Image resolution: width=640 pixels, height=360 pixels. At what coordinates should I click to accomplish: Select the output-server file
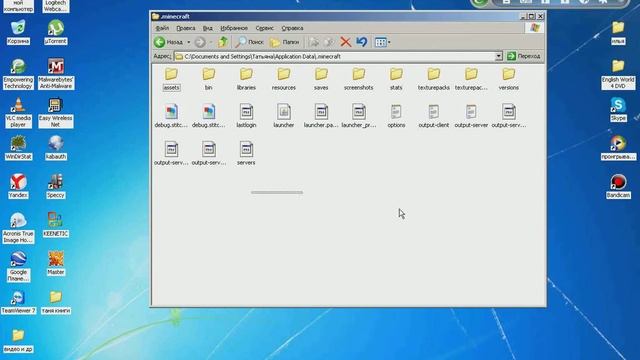point(471,116)
